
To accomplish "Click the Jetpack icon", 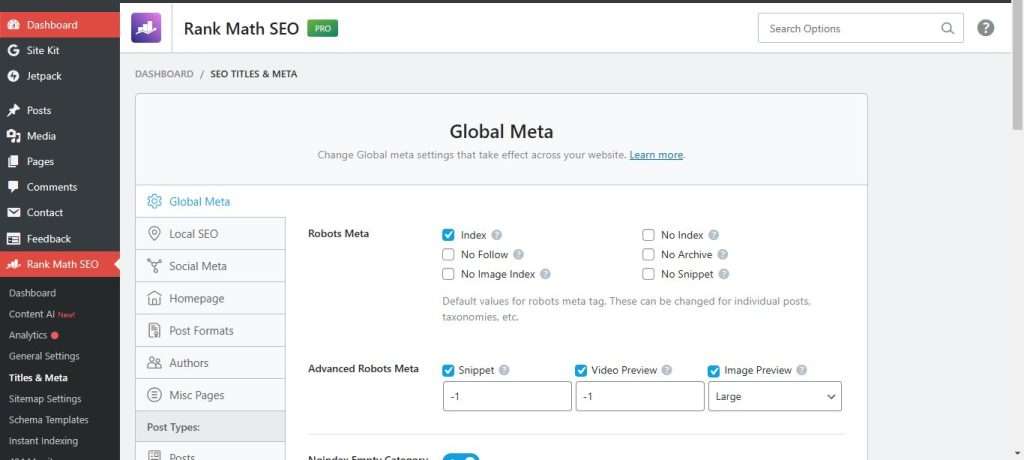I will pos(14,76).
